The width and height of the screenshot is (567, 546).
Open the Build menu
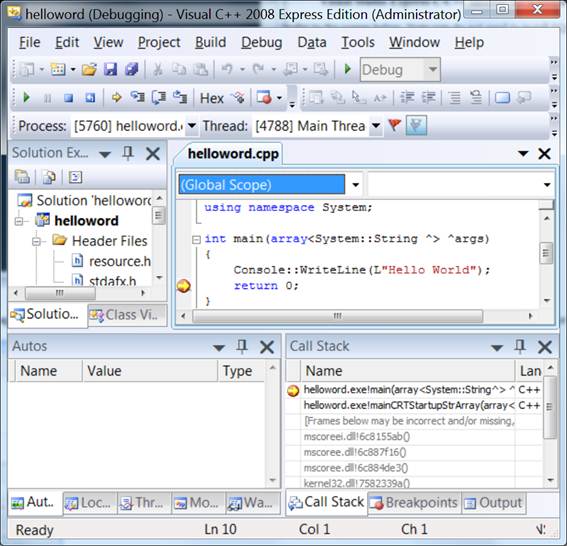coord(210,42)
